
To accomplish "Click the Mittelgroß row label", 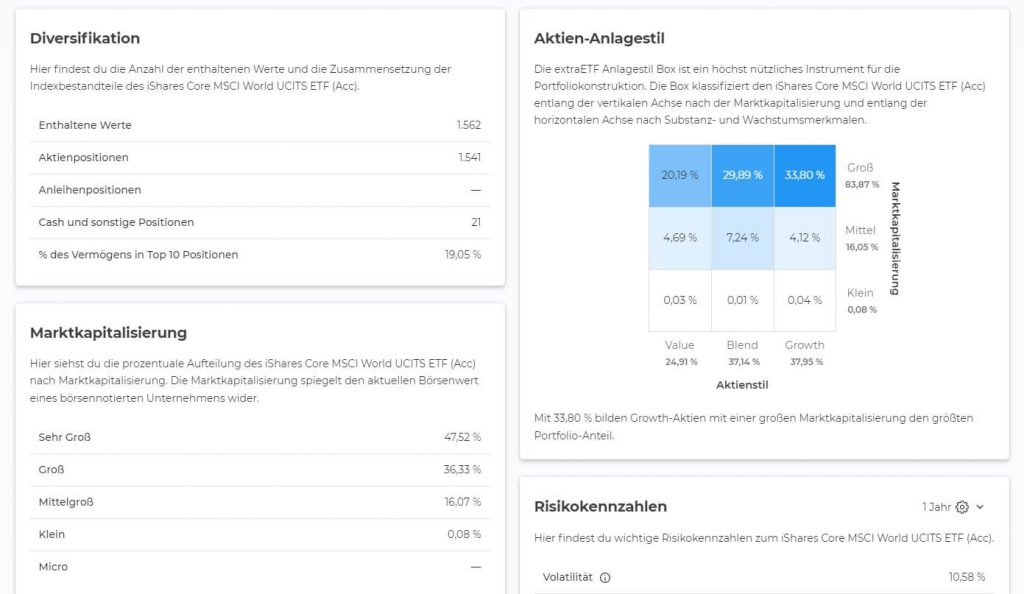I will [x=66, y=502].
